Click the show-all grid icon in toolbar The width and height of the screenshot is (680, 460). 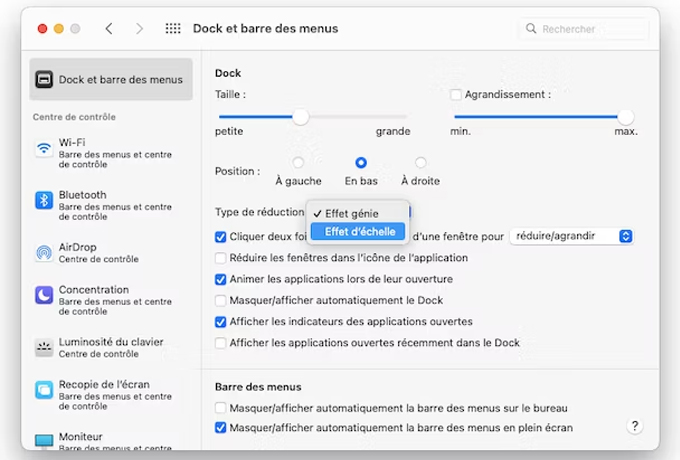173,29
